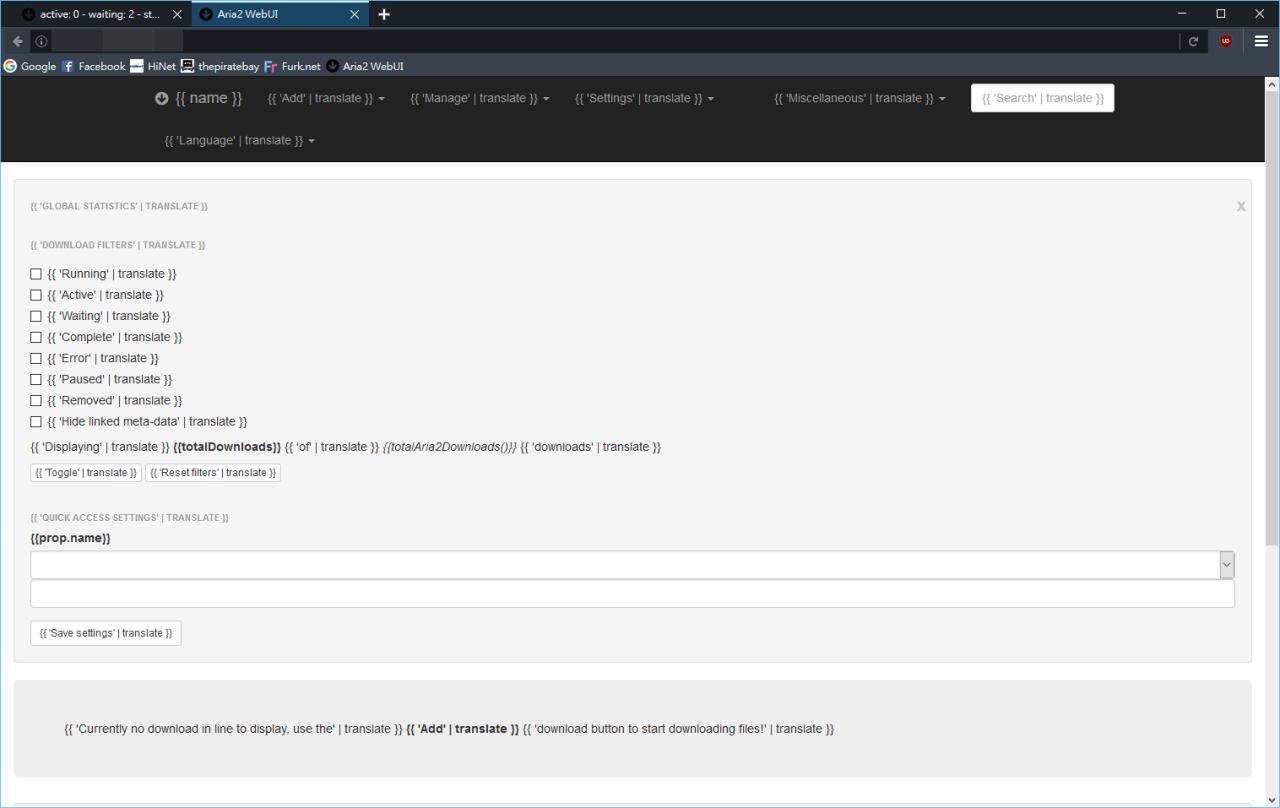Open the uBlock extension icon
Image resolution: width=1280 pixels, height=808 pixels.
click(1225, 41)
